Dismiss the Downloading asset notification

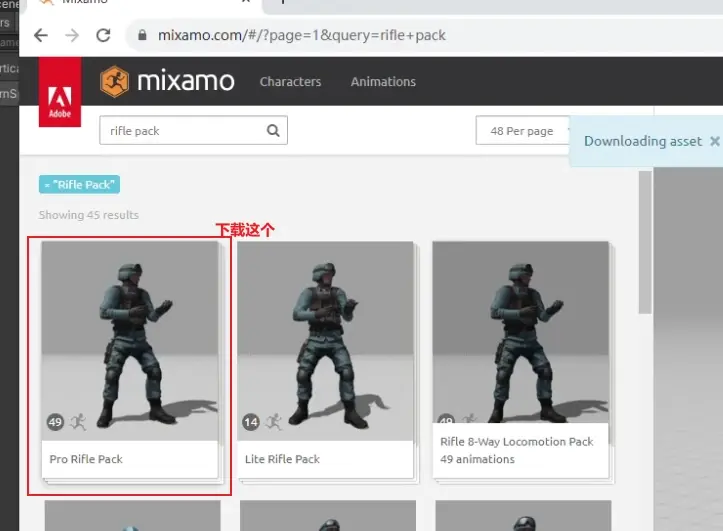(x=714, y=141)
